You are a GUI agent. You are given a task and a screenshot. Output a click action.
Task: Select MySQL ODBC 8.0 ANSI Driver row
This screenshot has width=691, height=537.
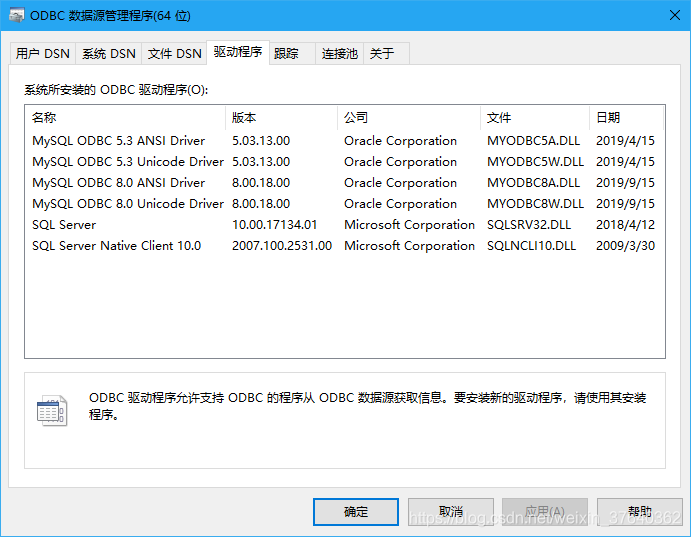345,183
